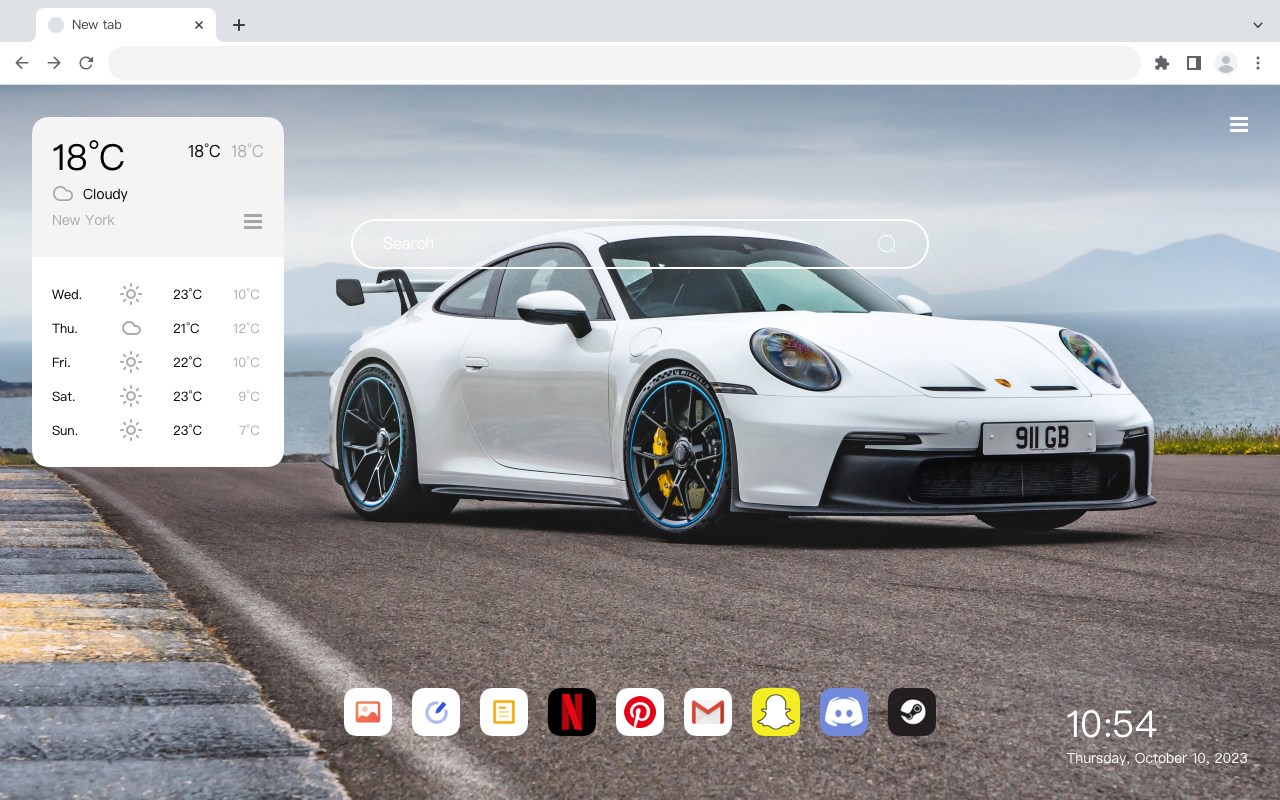Click the Saturday sunny forecast icon

click(131, 396)
